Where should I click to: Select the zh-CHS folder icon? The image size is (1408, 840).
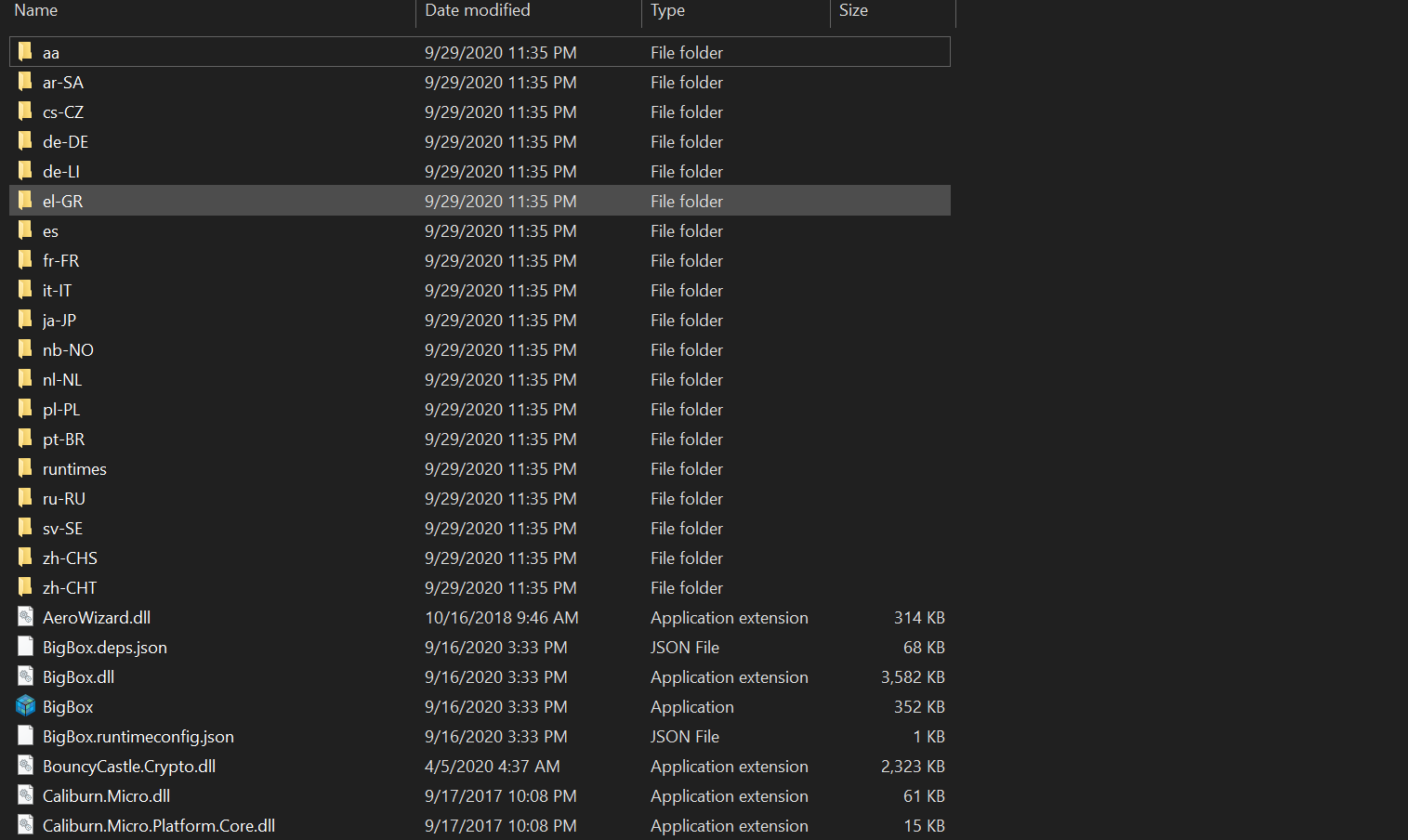(25, 558)
